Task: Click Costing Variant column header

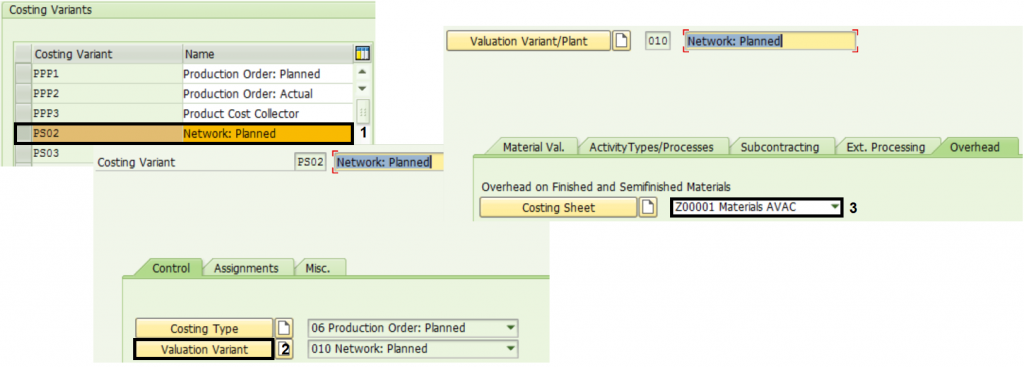Action: tap(107, 54)
